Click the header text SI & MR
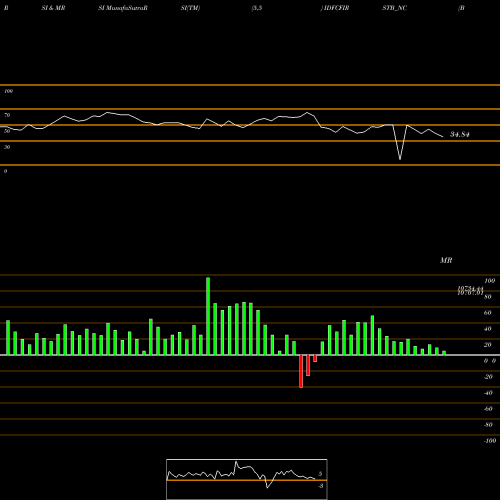The image size is (500, 500). point(53,8)
